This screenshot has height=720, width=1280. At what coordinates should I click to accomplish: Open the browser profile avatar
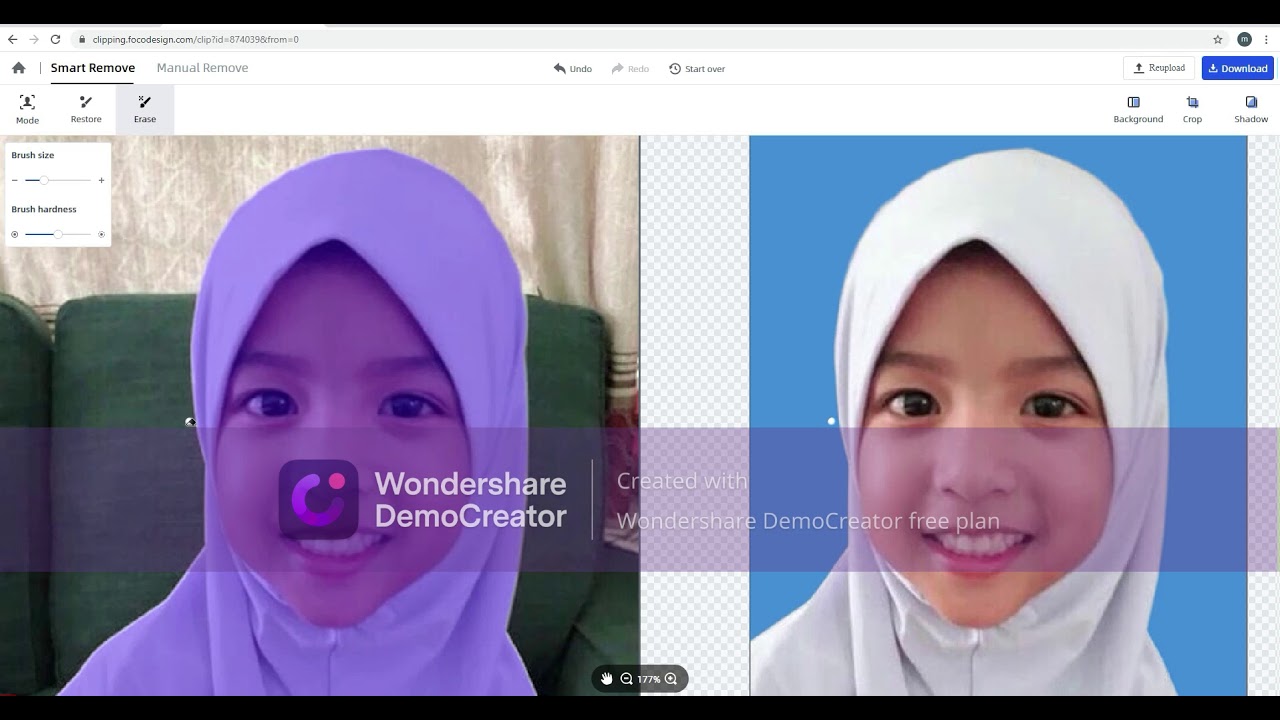pyautogui.click(x=1244, y=39)
